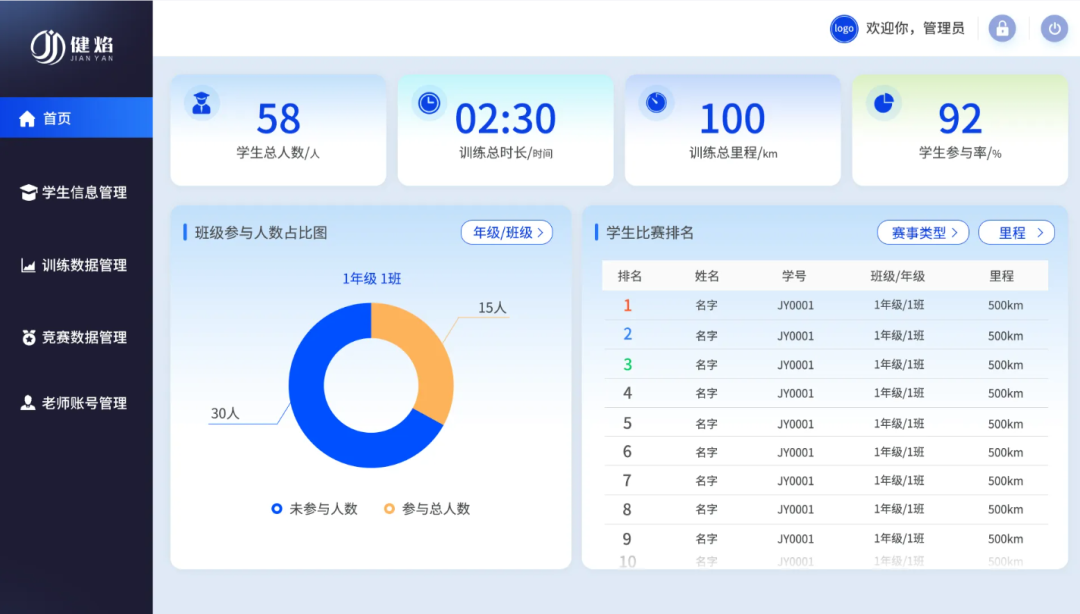Click the 里程 column header

click(x=1001, y=276)
